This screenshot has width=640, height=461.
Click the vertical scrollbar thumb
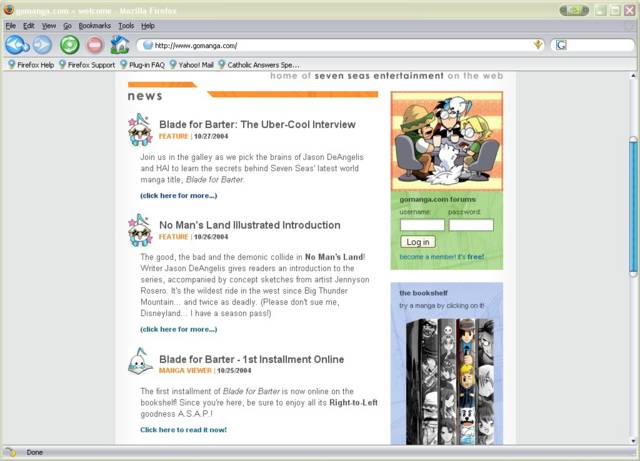pyautogui.click(x=633, y=207)
